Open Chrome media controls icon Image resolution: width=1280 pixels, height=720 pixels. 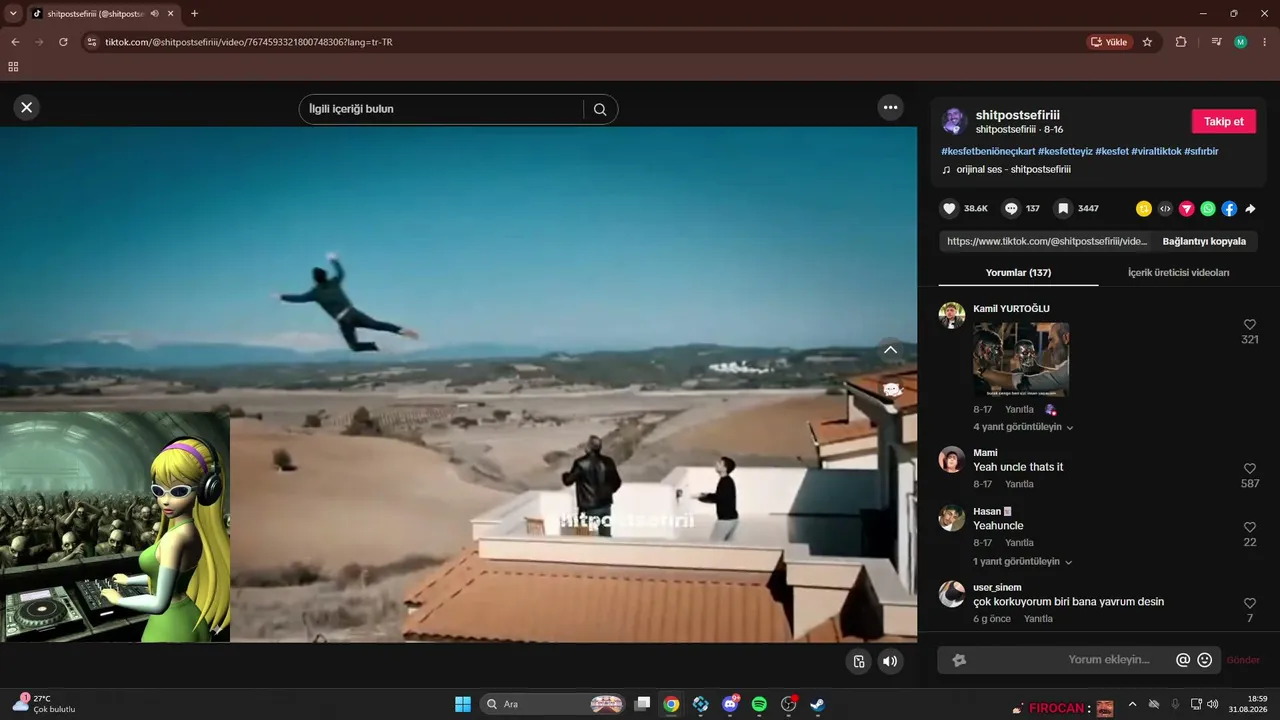(1216, 42)
